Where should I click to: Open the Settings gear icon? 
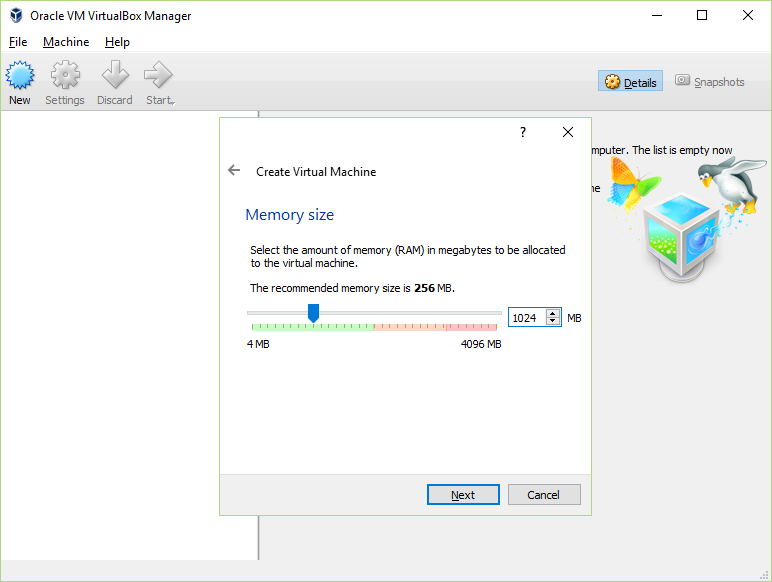click(x=65, y=75)
